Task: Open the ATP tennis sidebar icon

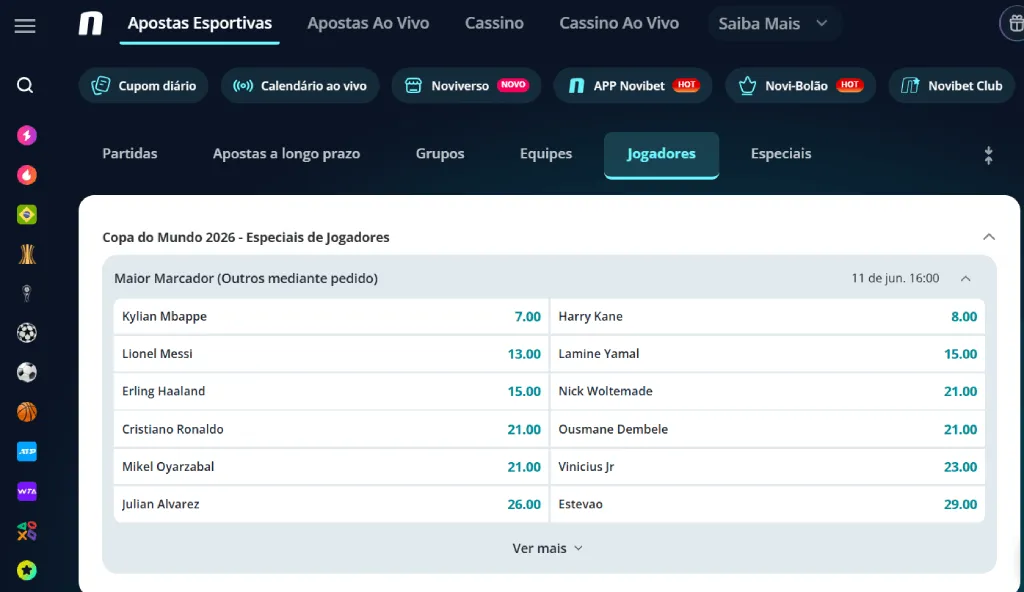Action: click(x=27, y=452)
